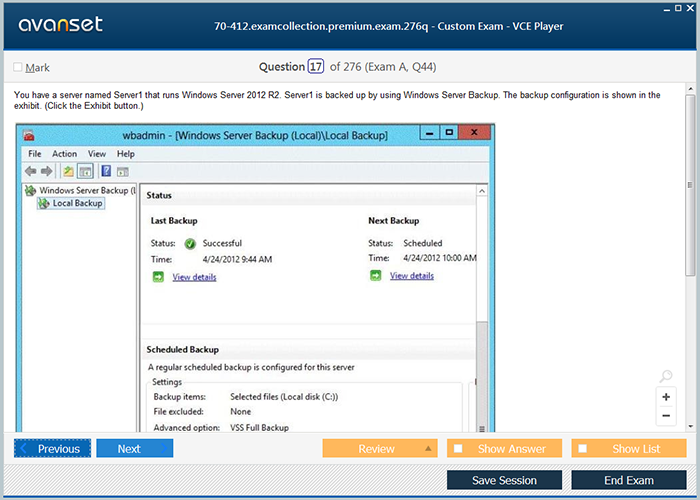Click the Successful status checkmark icon
The height and width of the screenshot is (500, 700).
190,244
